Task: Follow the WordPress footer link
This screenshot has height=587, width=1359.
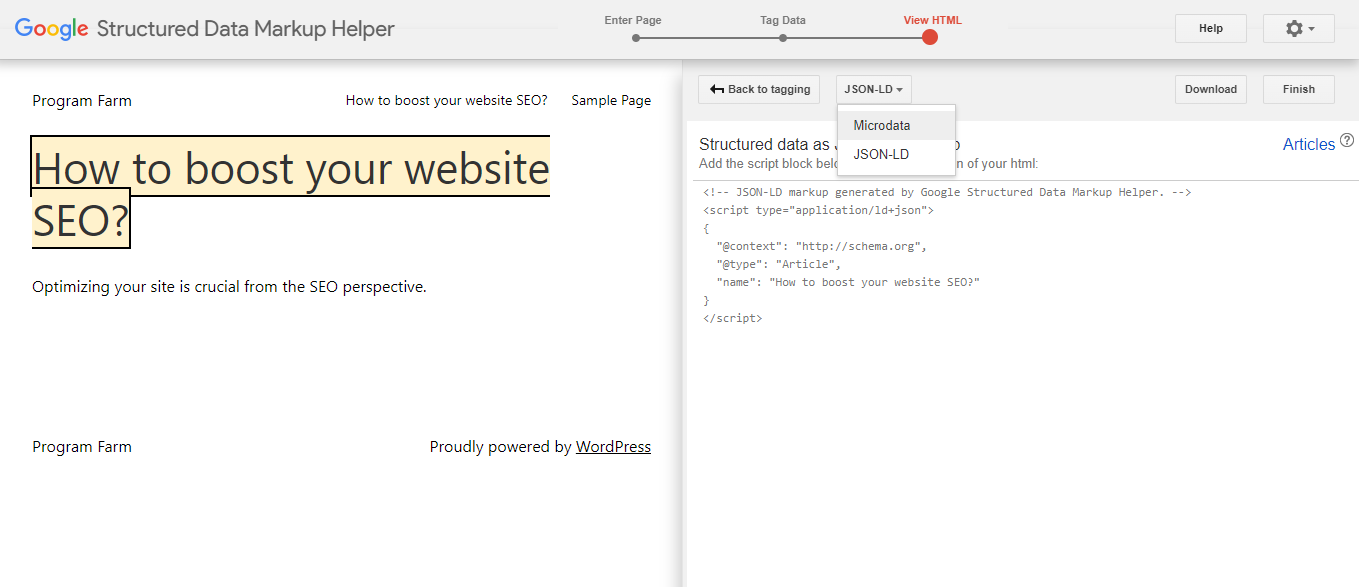Action: [613, 447]
